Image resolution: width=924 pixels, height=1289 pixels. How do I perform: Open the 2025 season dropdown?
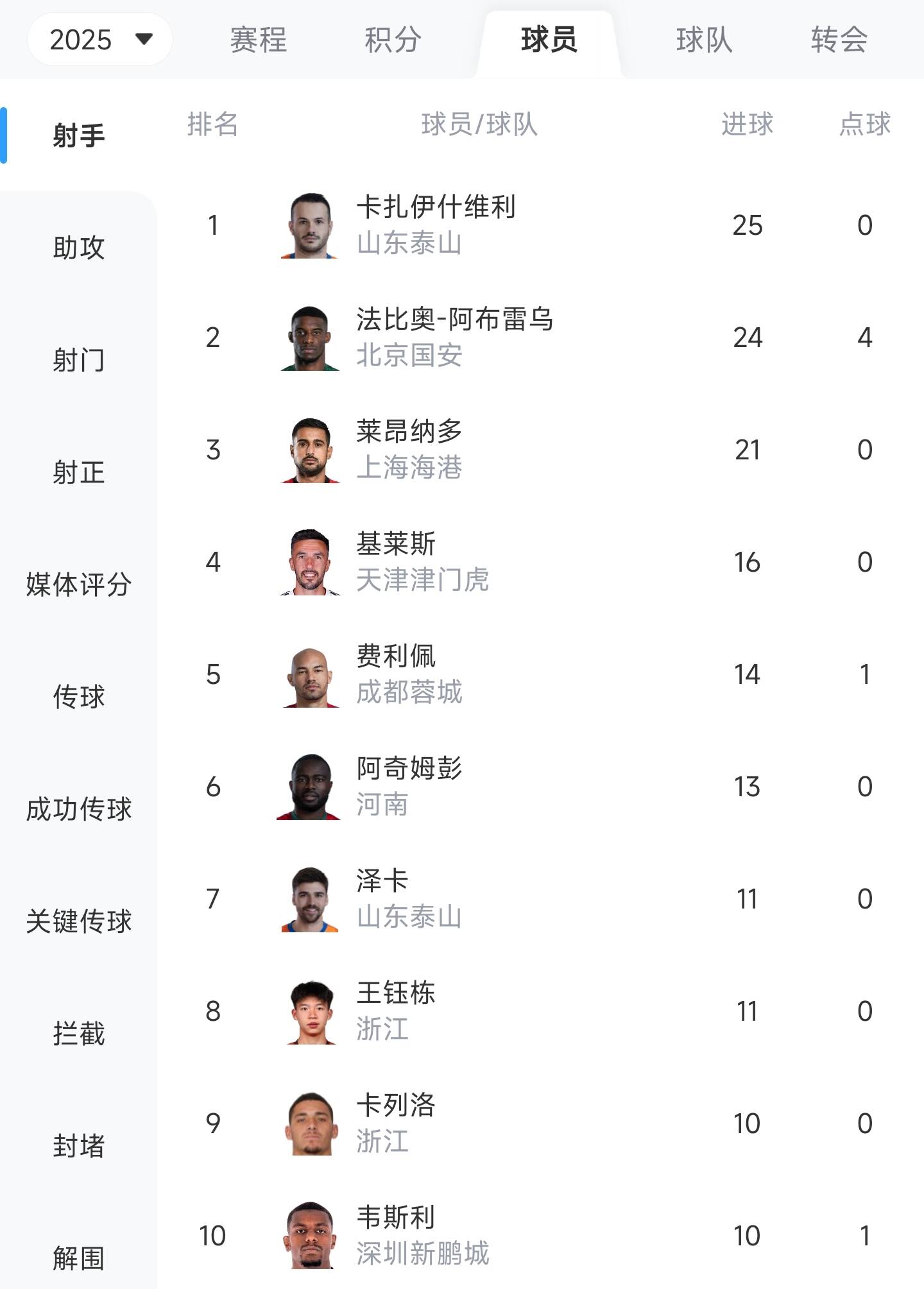coord(99,40)
